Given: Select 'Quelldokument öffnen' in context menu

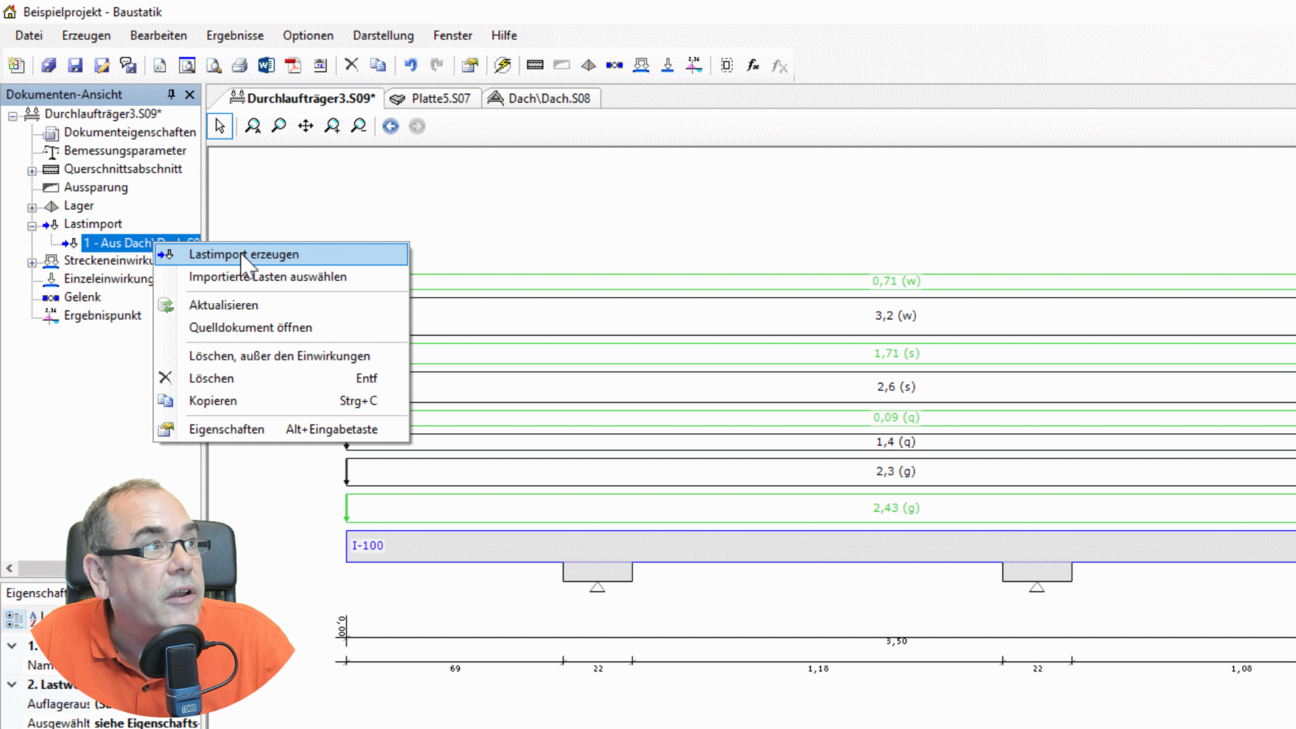Looking at the screenshot, I should [250, 328].
